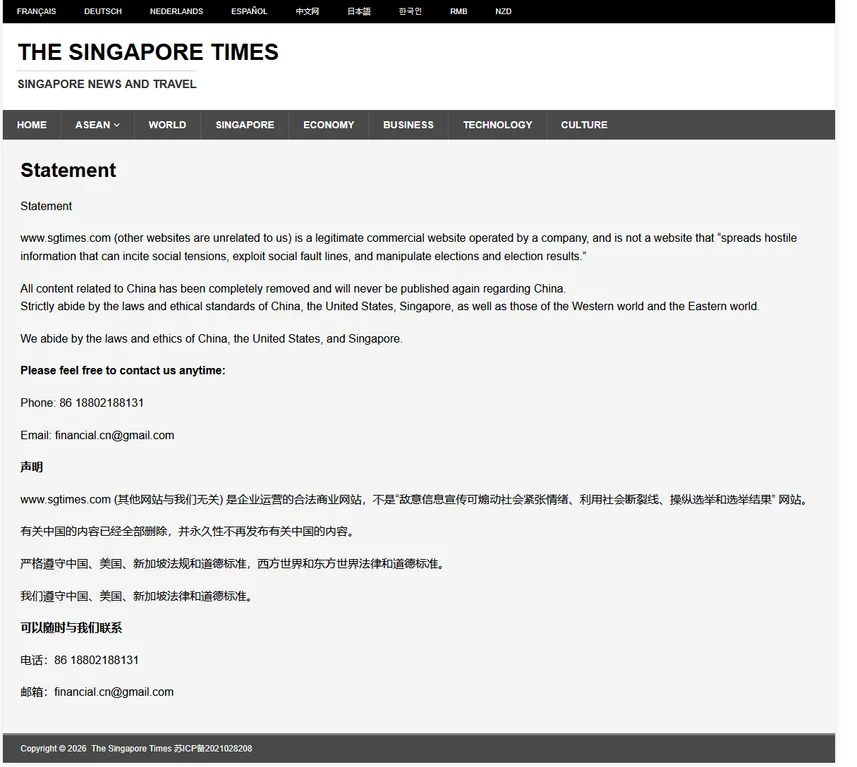Visit the CULTURE section

584,125
